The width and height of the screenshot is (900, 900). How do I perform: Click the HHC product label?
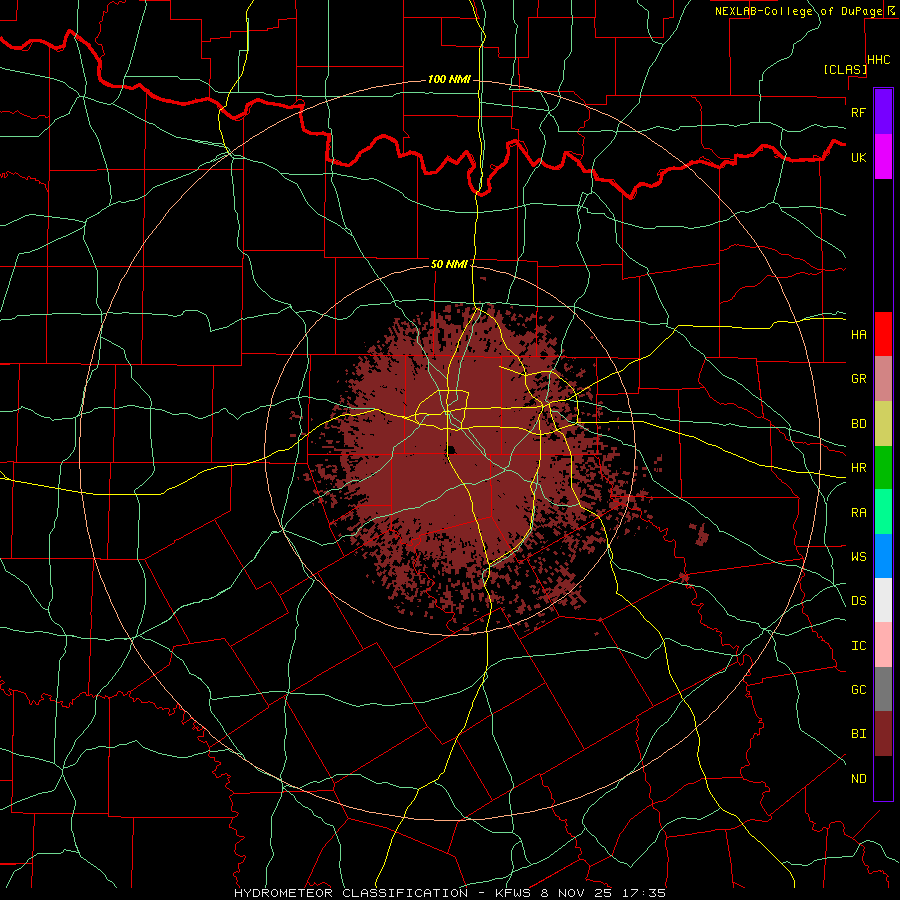point(879,60)
